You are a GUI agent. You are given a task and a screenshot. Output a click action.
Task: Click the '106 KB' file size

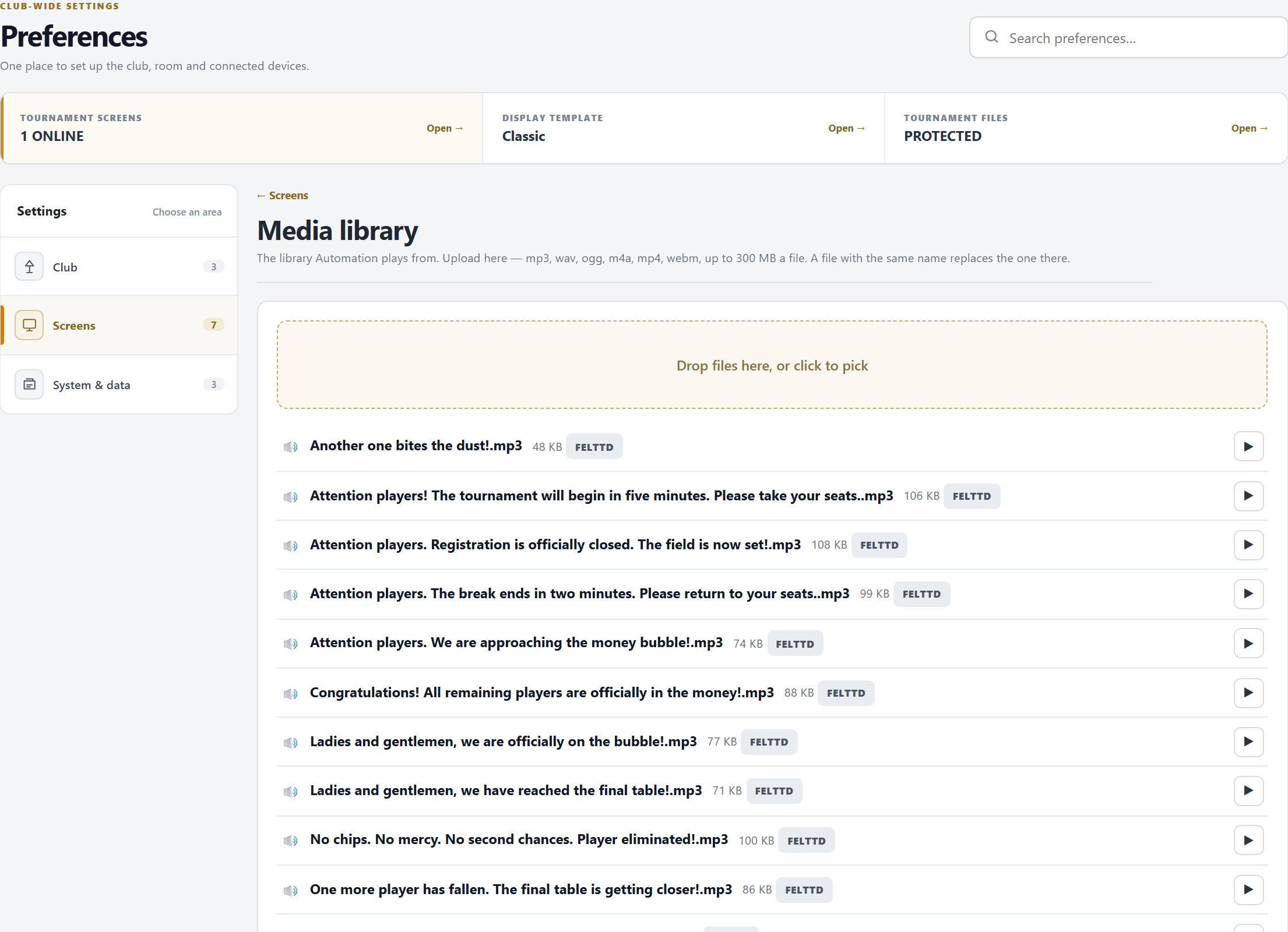click(921, 496)
